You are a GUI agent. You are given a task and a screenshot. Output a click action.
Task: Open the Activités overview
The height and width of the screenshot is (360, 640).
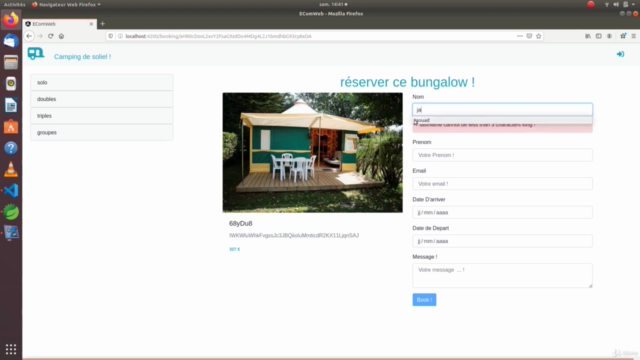click(14, 4)
